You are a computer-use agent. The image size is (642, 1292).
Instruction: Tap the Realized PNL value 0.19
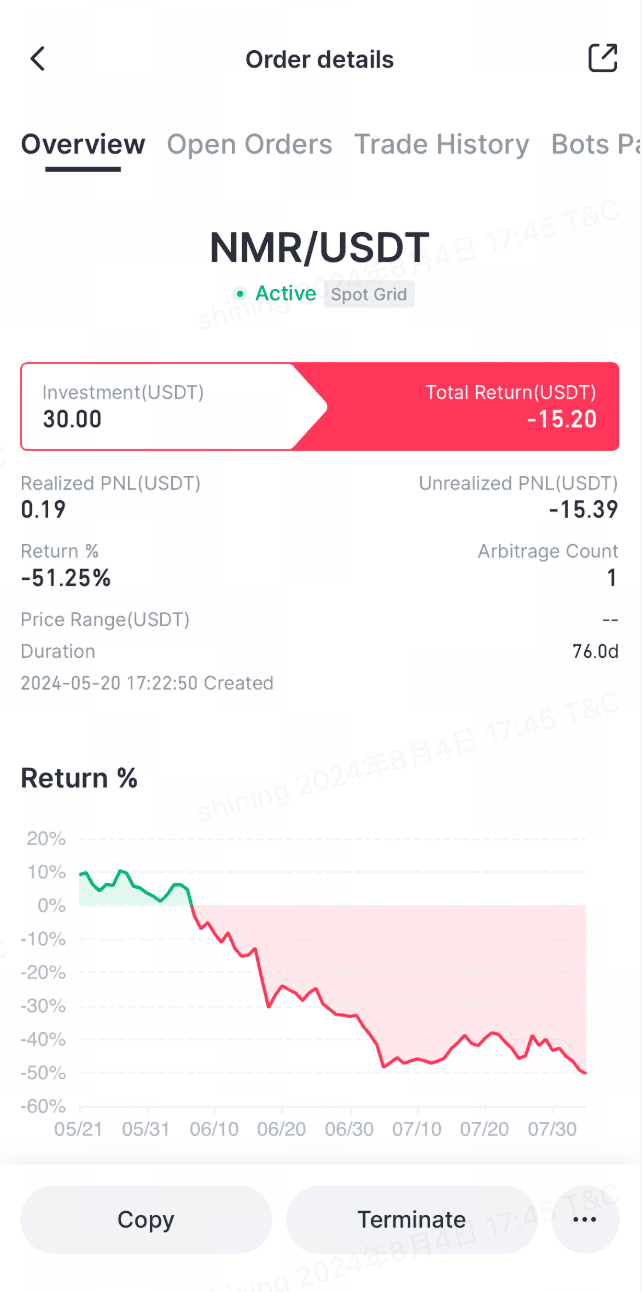click(43, 510)
